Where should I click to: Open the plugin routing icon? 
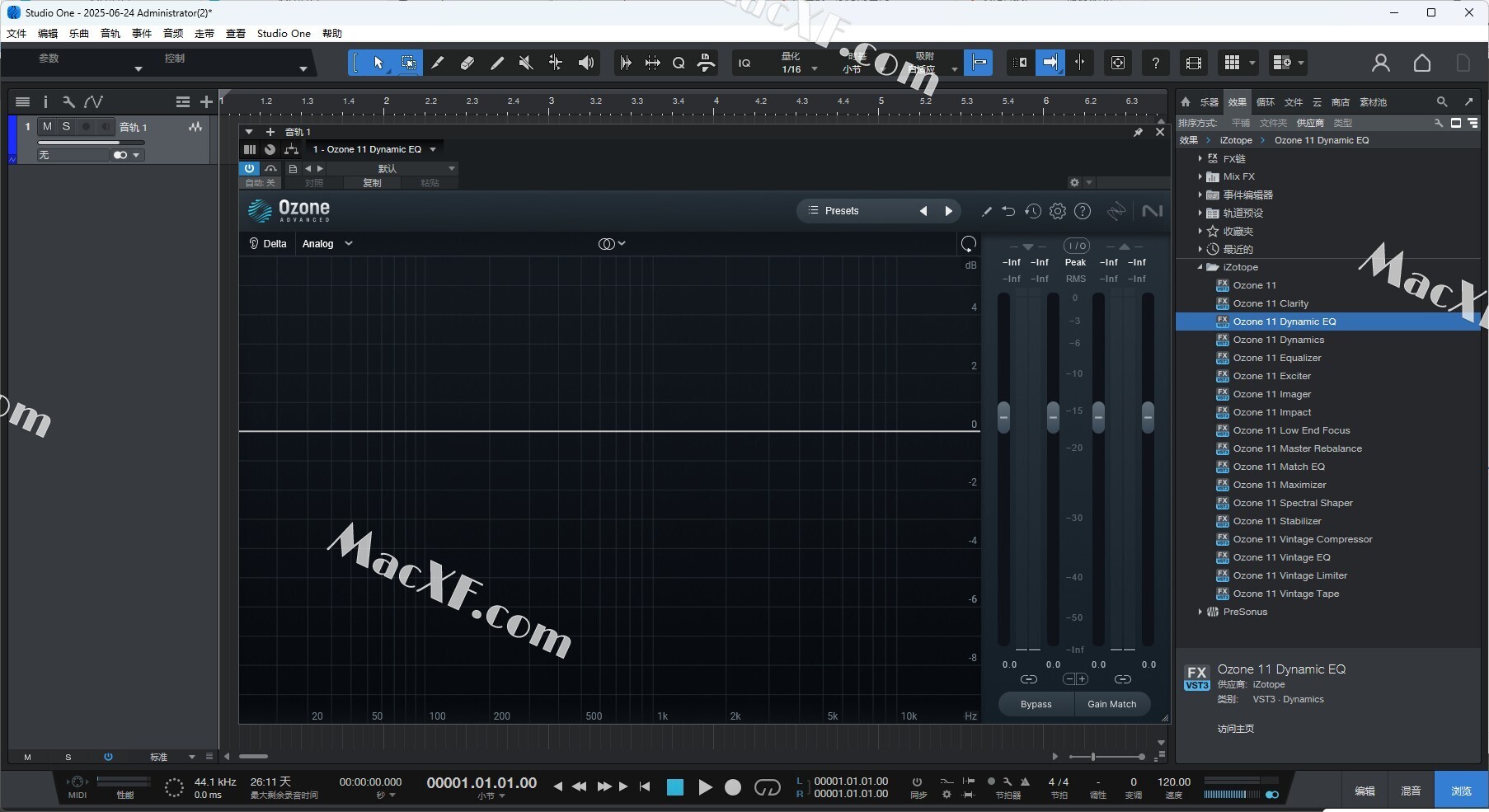[291, 149]
